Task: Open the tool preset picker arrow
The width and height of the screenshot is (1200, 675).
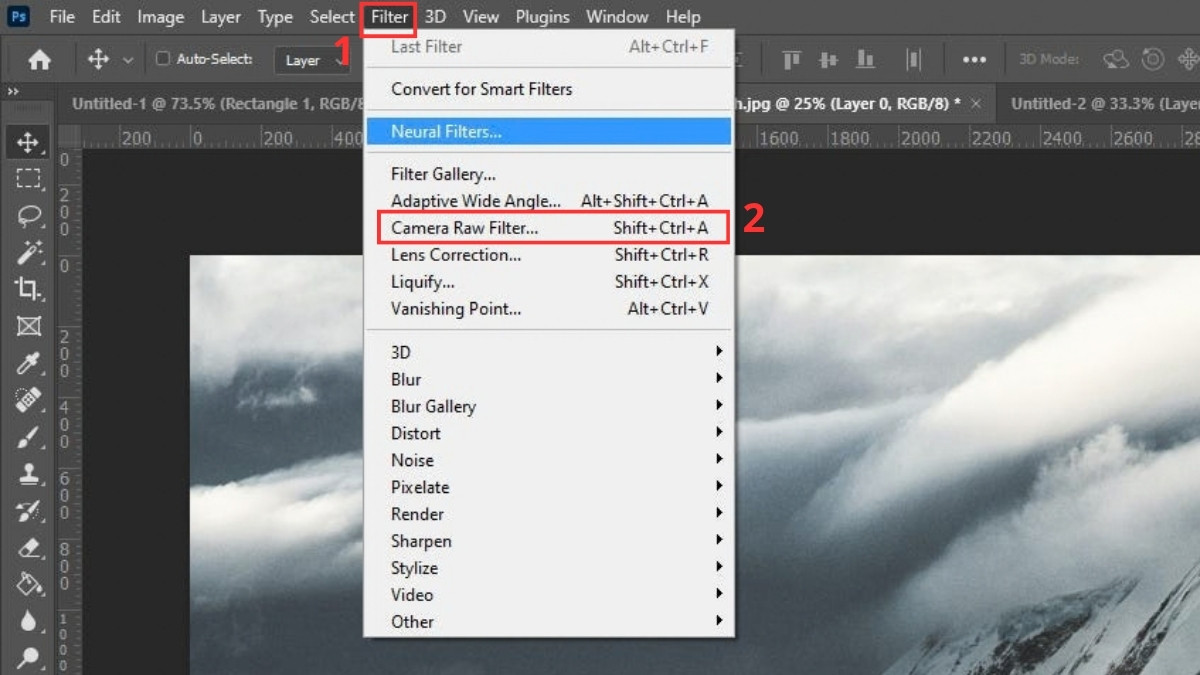Action: [128, 61]
